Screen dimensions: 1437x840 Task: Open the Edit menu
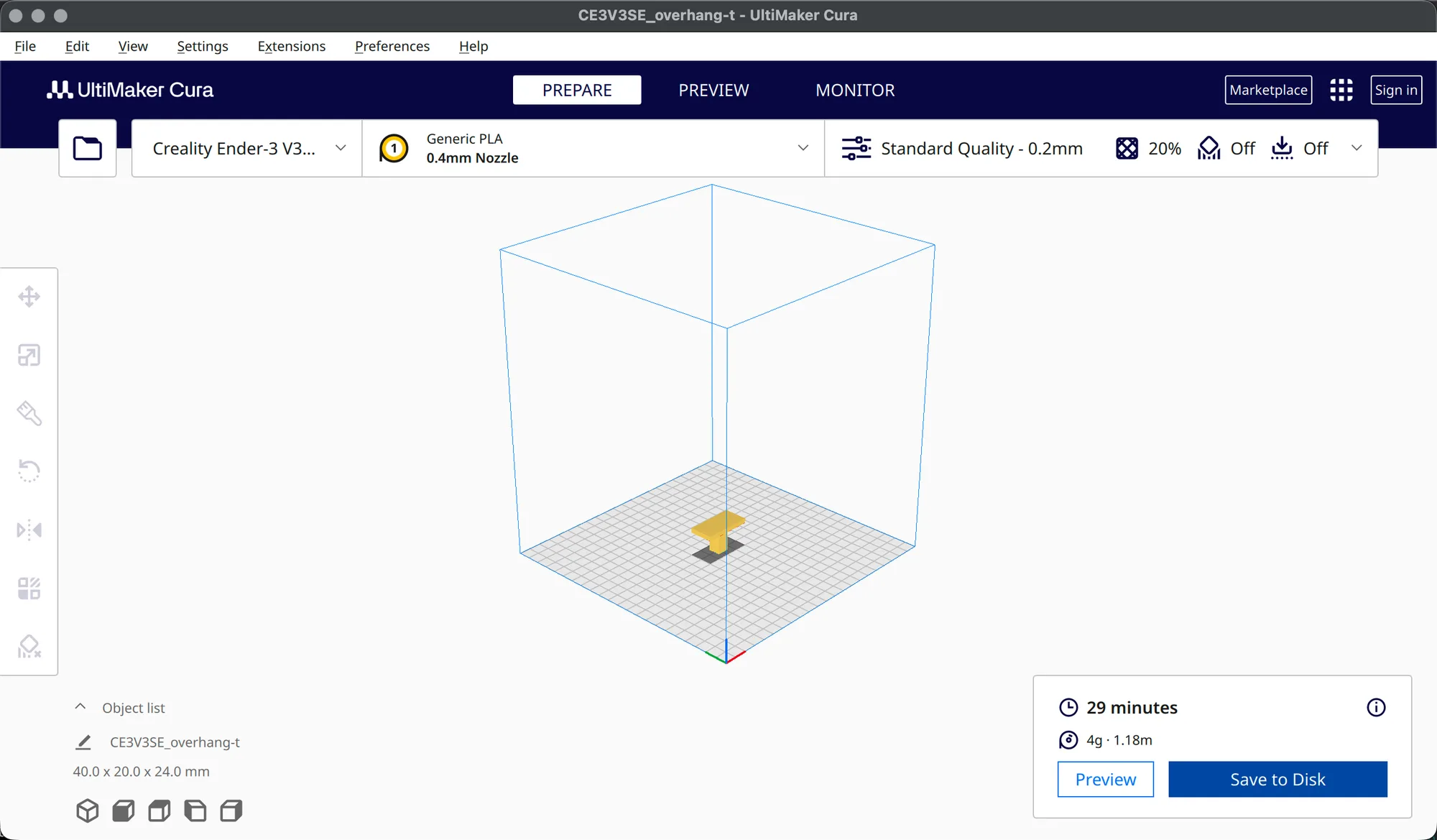click(x=77, y=46)
